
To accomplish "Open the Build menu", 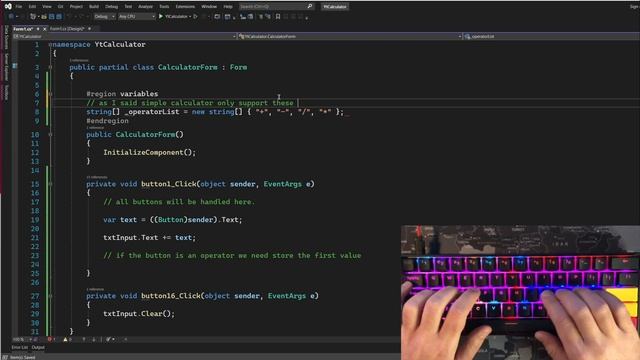I will click(x=94, y=7).
